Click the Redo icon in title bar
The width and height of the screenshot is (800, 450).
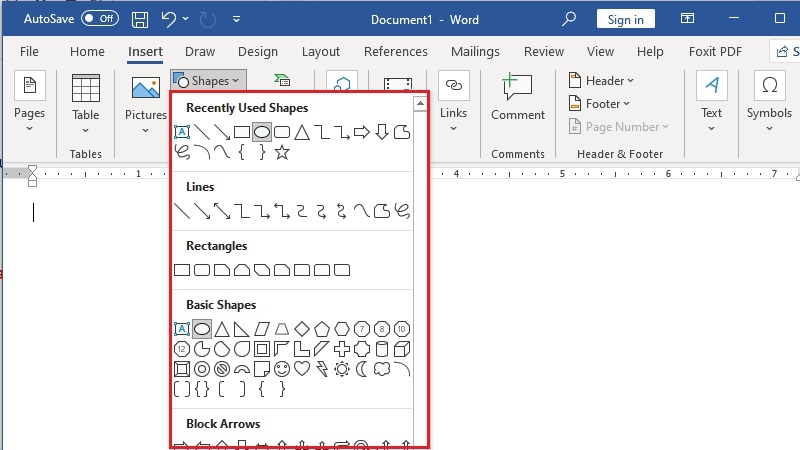(x=208, y=19)
